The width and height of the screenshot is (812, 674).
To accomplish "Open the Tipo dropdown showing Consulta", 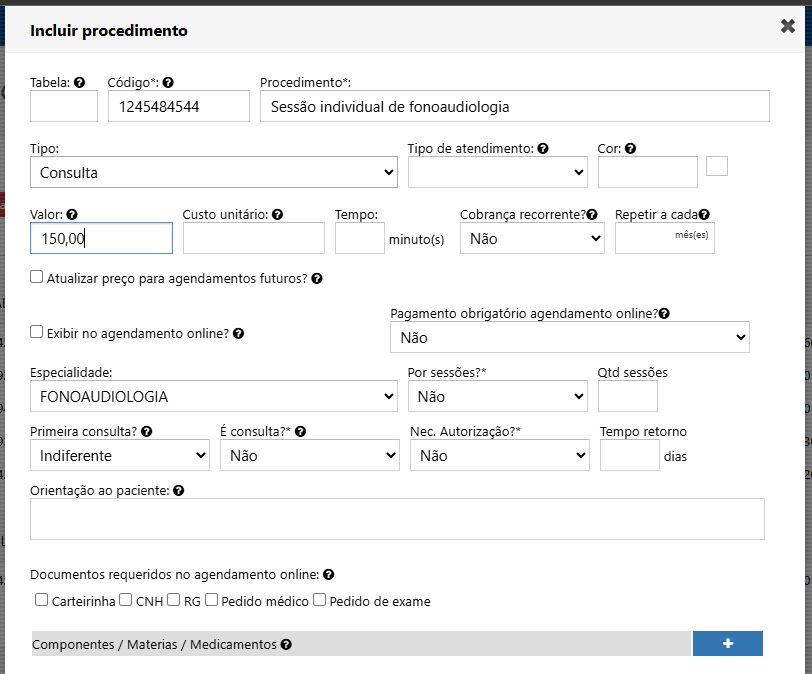I will pos(214,172).
